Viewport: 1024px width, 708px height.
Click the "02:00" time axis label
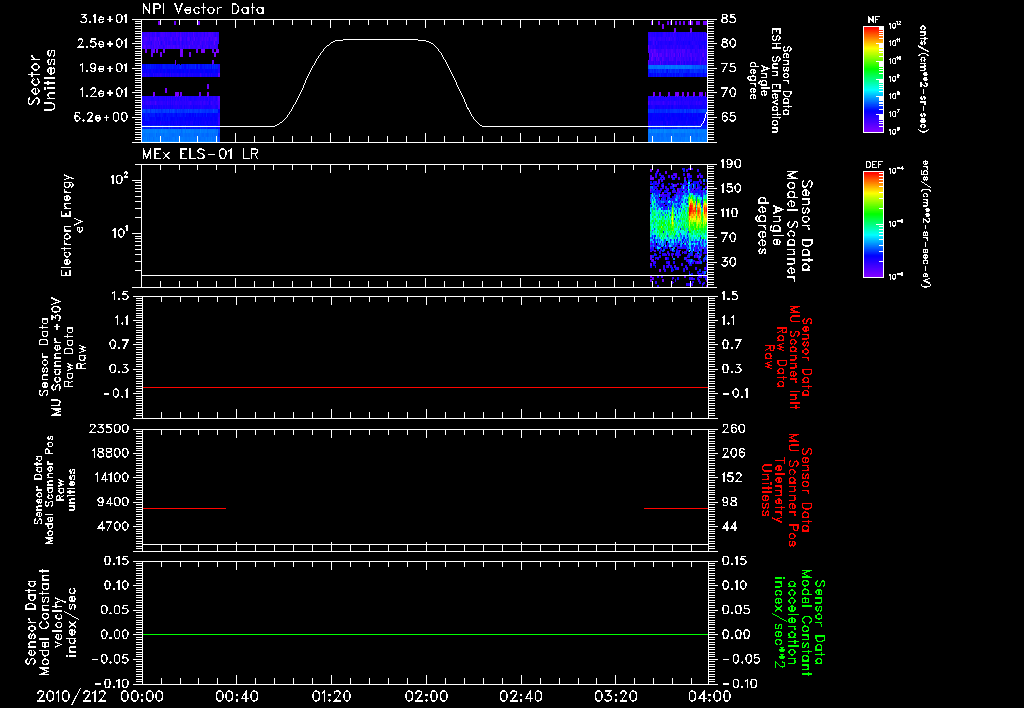coord(426,696)
